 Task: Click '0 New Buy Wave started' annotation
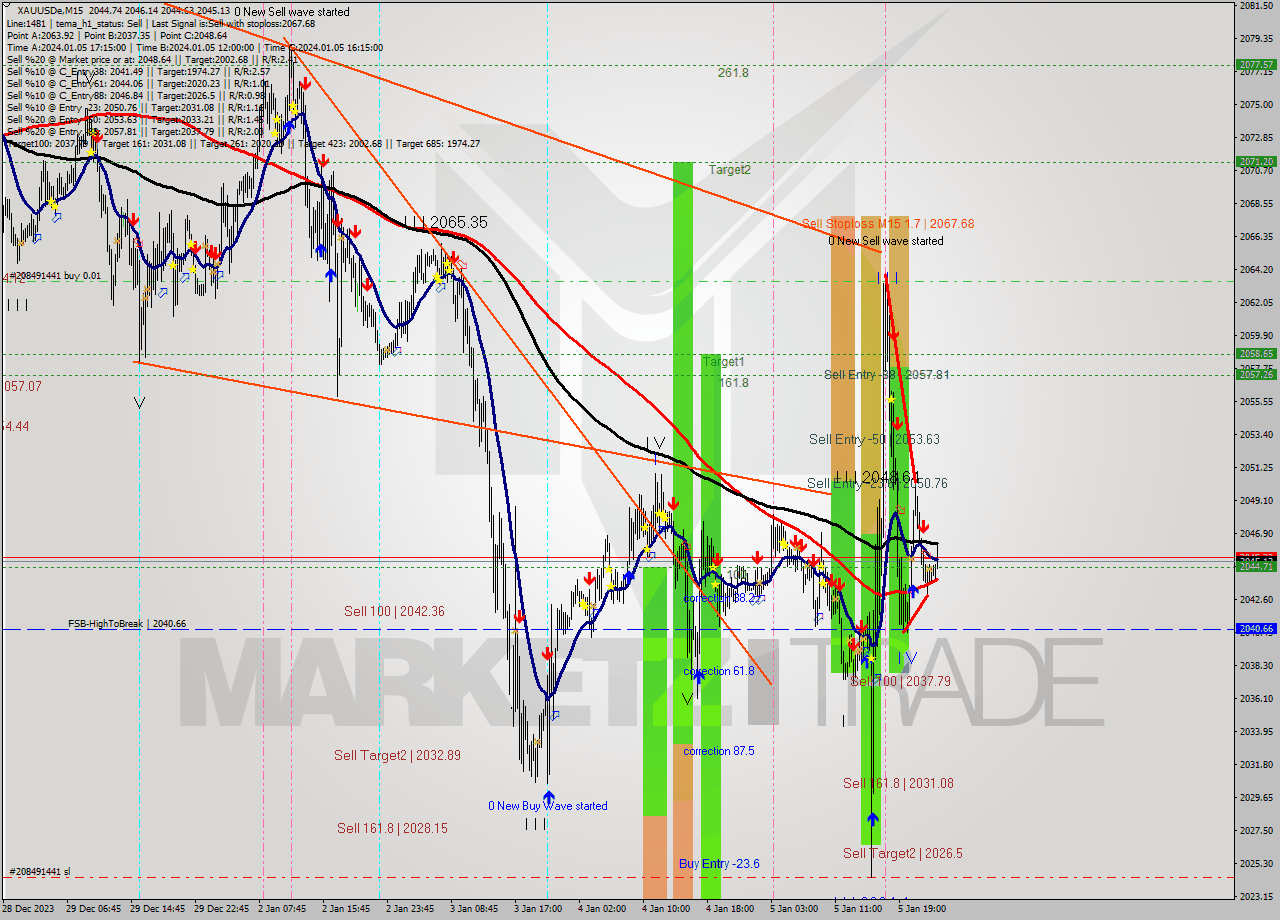click(x=548, y=806)
